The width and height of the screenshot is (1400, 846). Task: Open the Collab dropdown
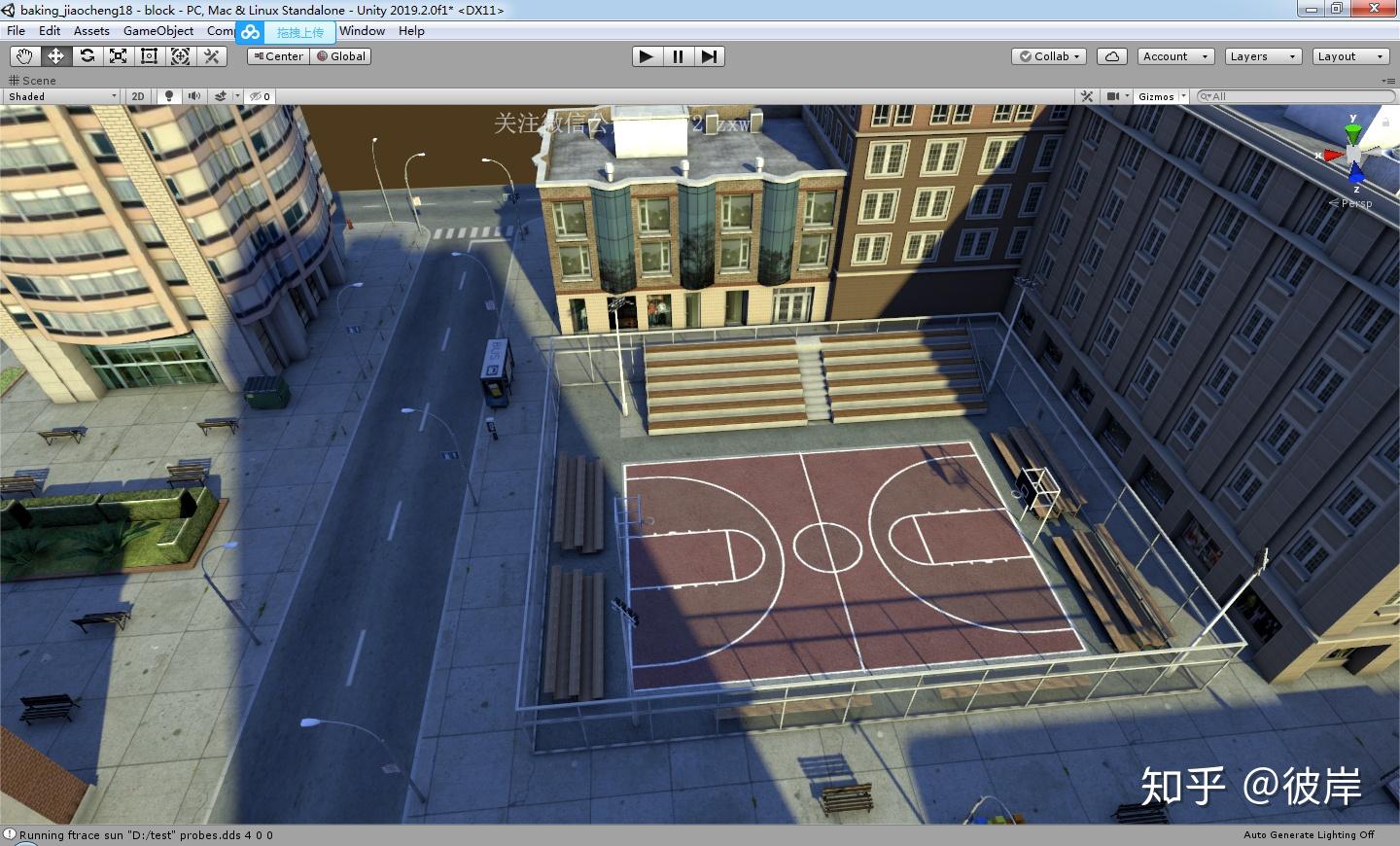1049,56
